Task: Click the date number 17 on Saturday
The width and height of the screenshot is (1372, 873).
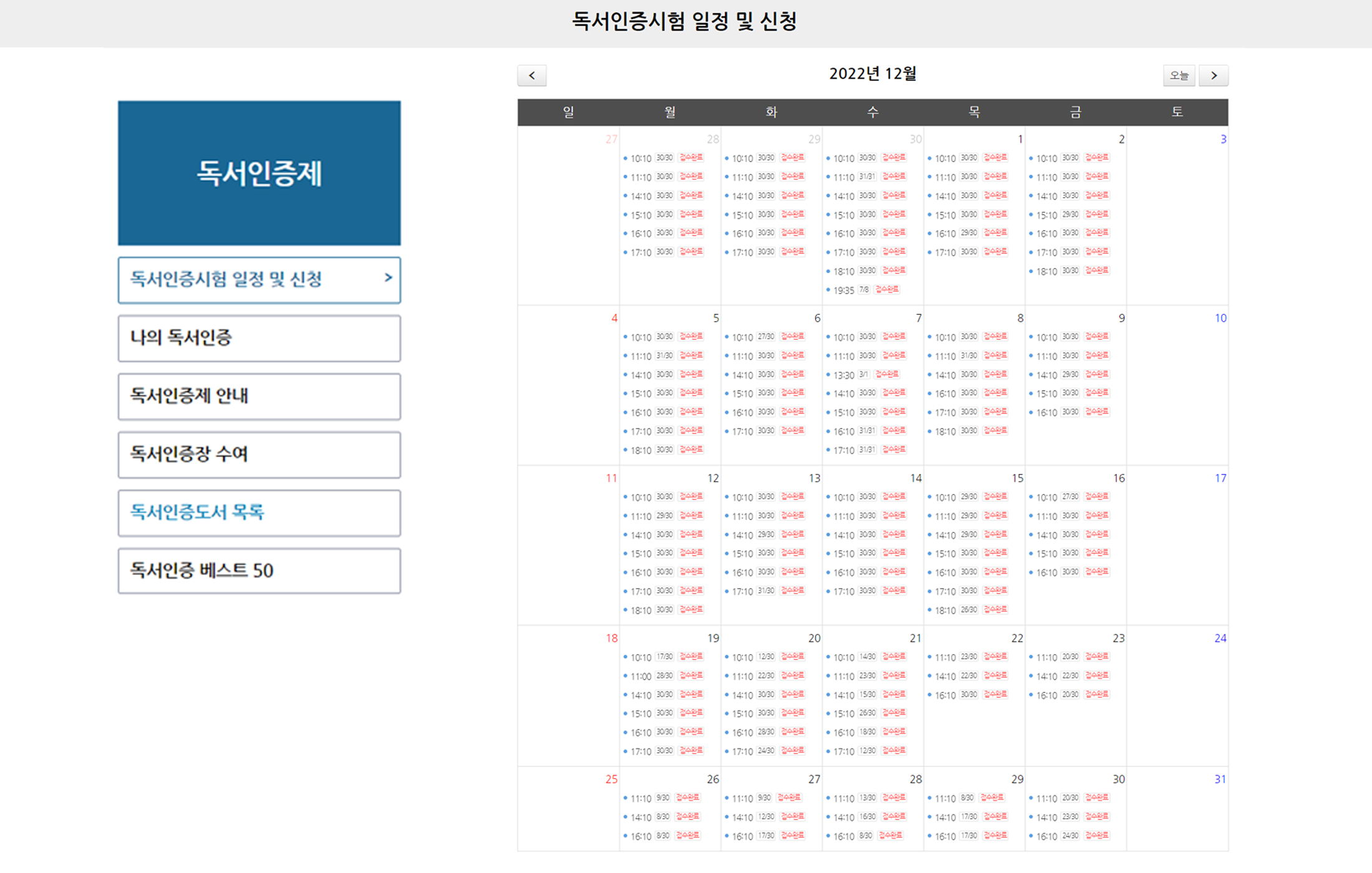Action: point(1220,478)
